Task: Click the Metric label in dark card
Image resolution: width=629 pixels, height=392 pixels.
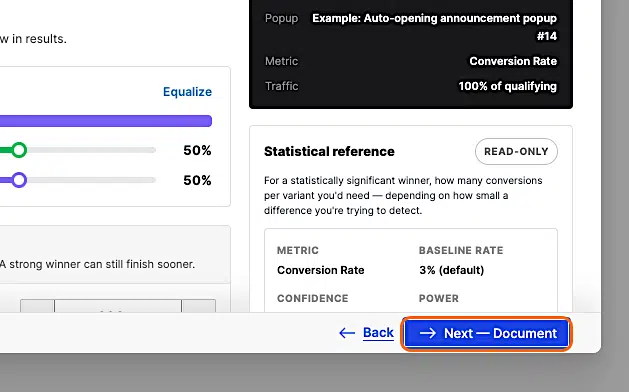Action: pyautogui.click(x=282, y=61)
